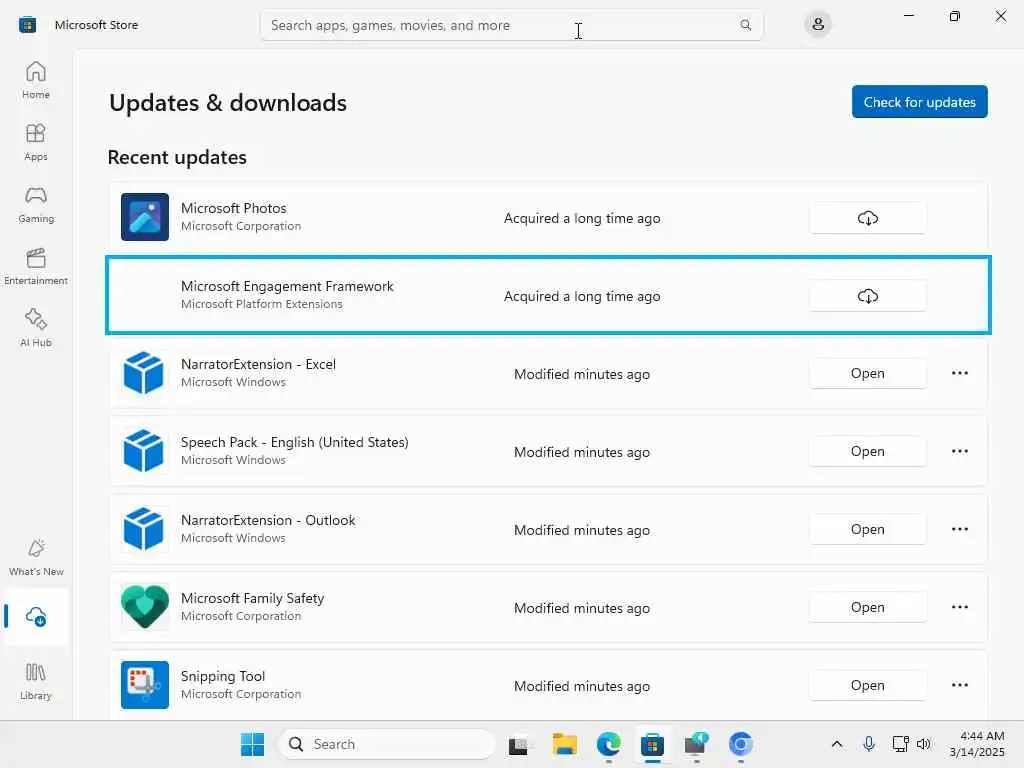The width and height of the screenshot is (1024, 768).
Task: Open the Entertainment section
Action: [36, 266]
